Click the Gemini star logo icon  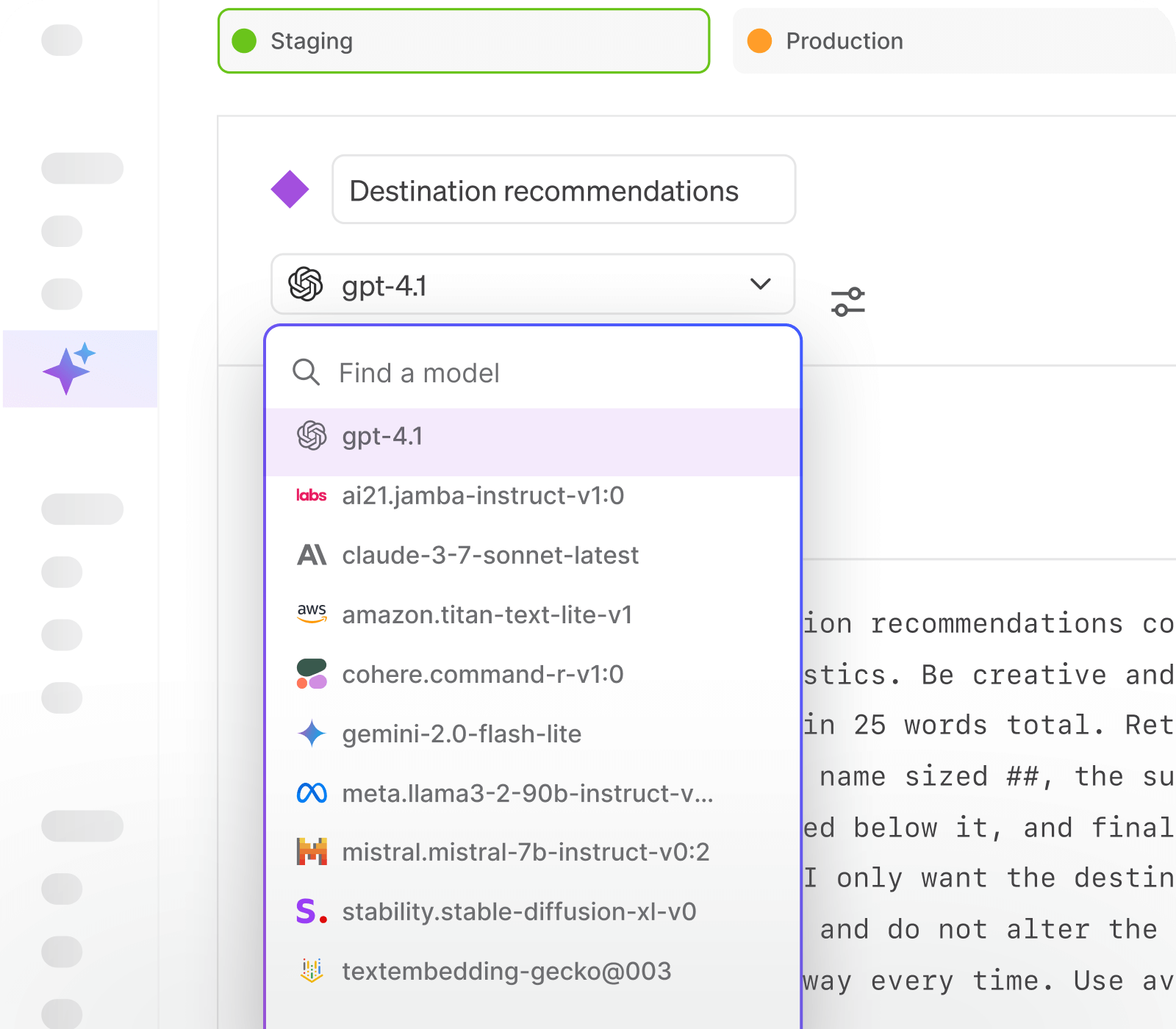click(x=312, y=734)
